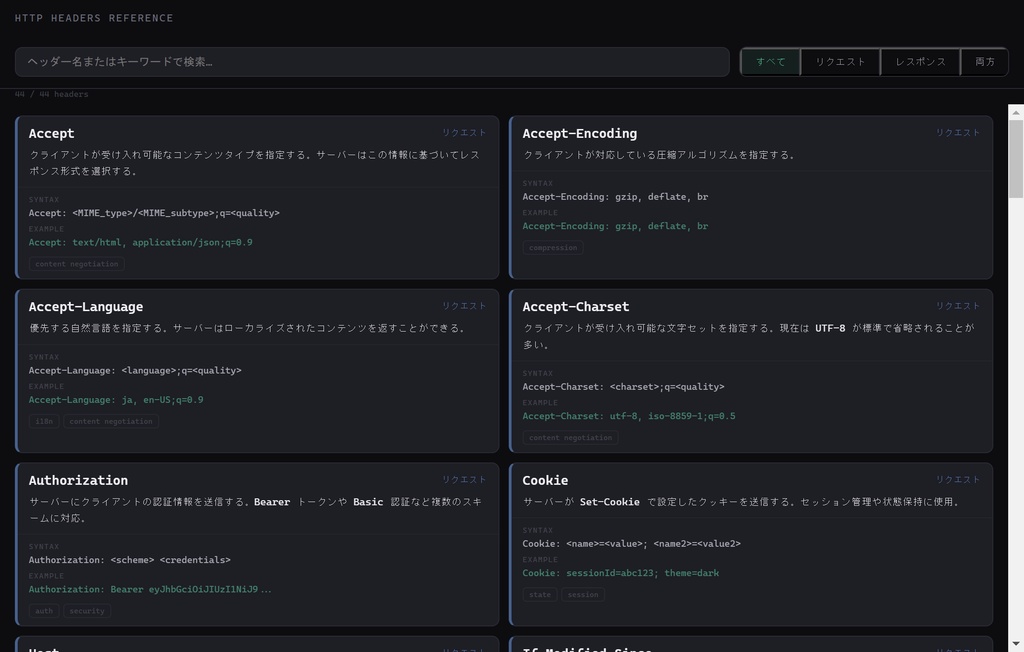
Task: Click the Accept example text/html line
Action: coord(140,242)
